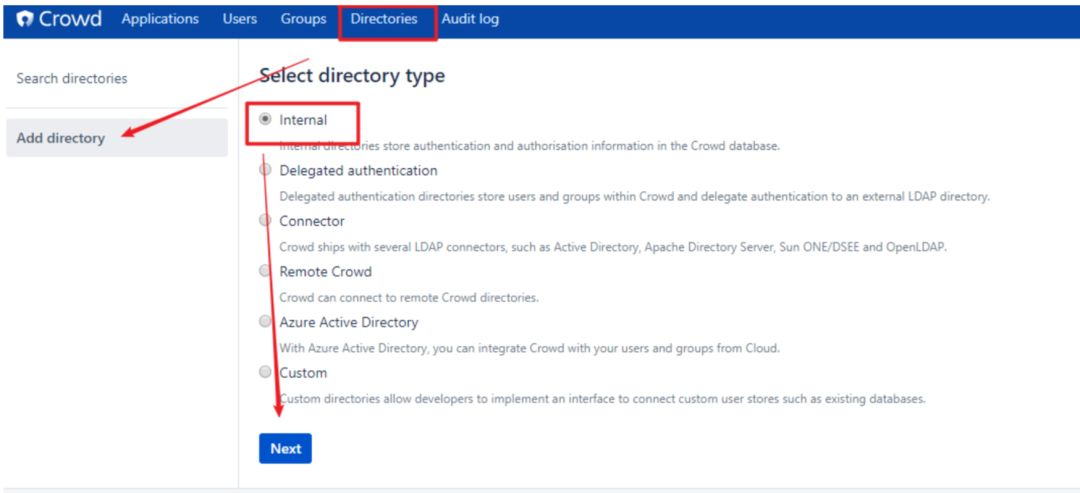The height and width of the screenshot is (493, 1080).
Task: Click the Next button
Action: 285,448
